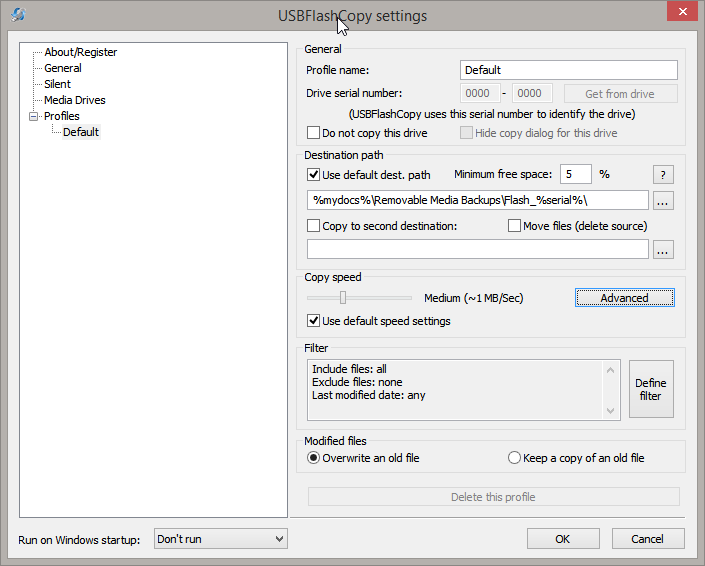Open the Define filter dialog
The height and width of the screenshot is (566, 705).
point(651,389)
